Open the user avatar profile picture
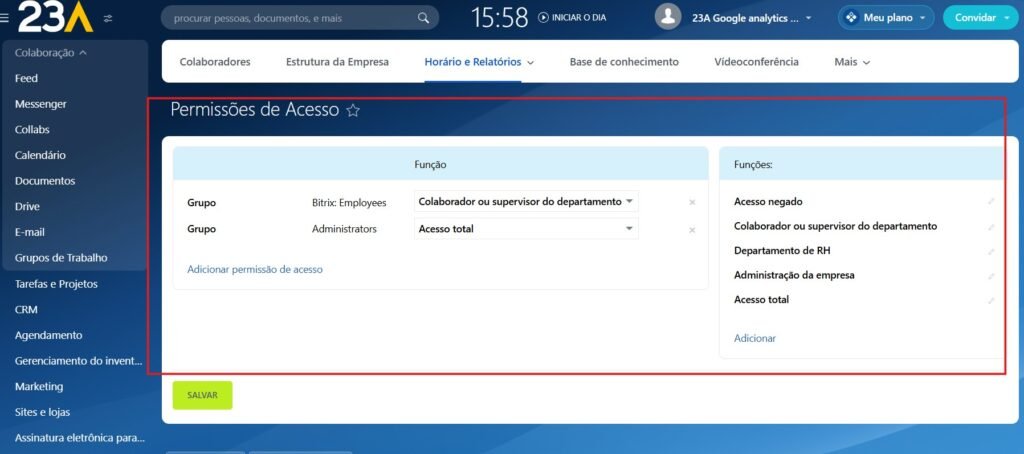The height and width of the screenshot is (454, 1024). coord(668,17)
